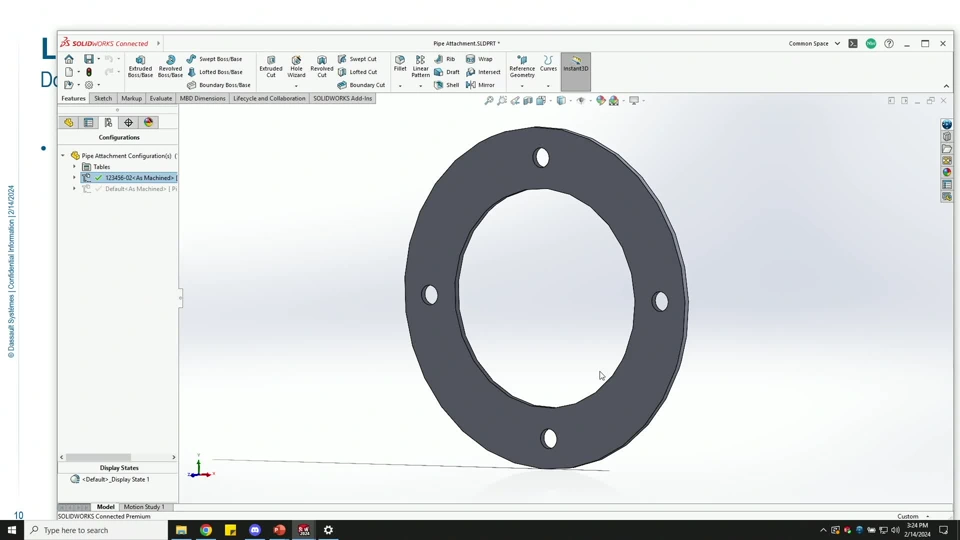Select the Shell tool

[446, 85]
